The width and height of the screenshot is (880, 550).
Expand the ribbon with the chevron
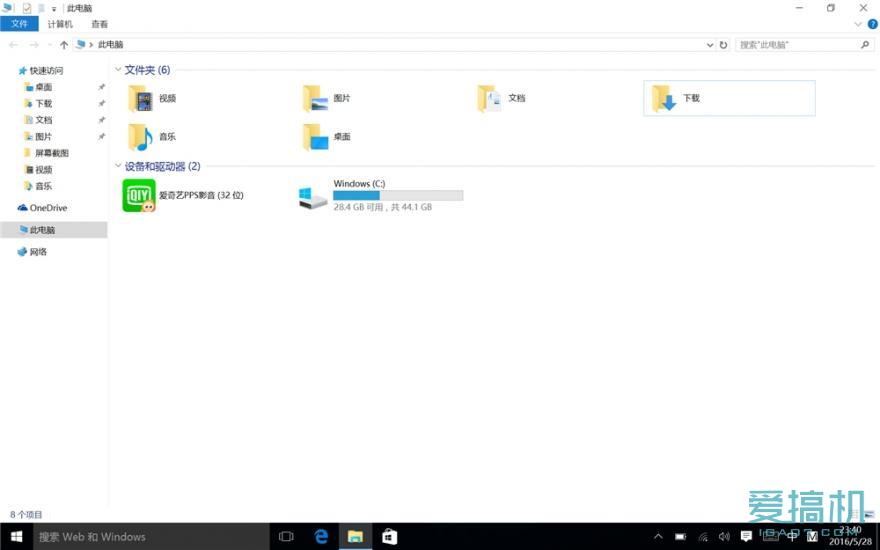tap(858, 24)
